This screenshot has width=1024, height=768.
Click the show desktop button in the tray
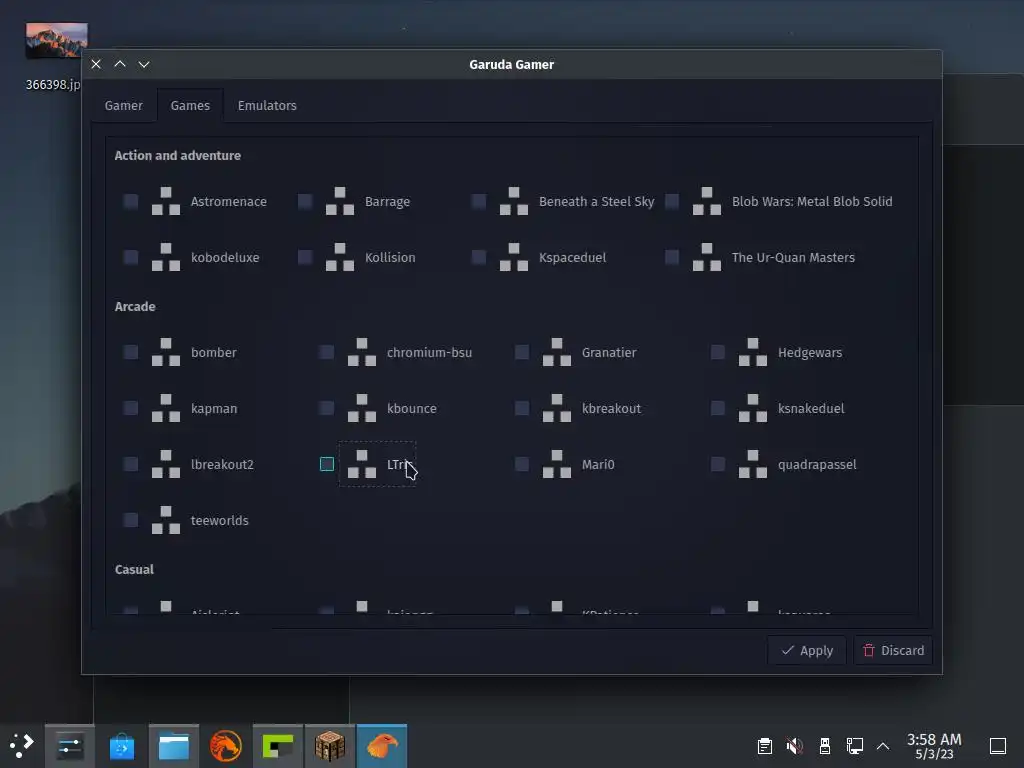click(x=998, y=746)
